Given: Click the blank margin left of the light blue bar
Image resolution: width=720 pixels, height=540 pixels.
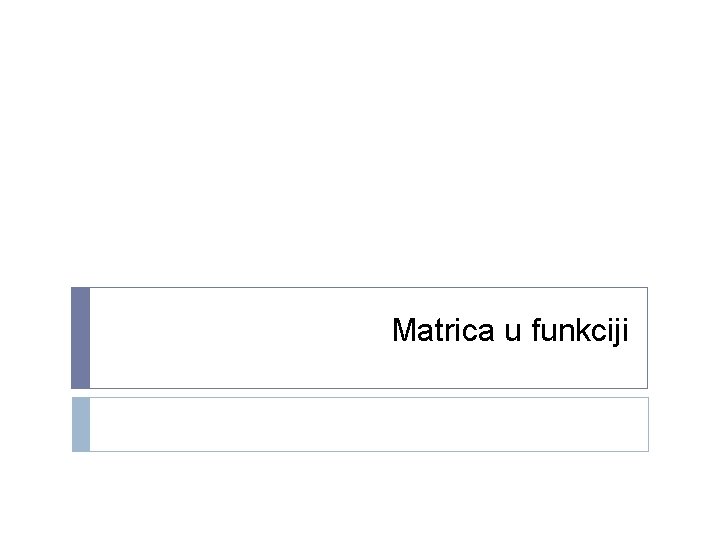Looking at the screenshot, I should [35, 424].
